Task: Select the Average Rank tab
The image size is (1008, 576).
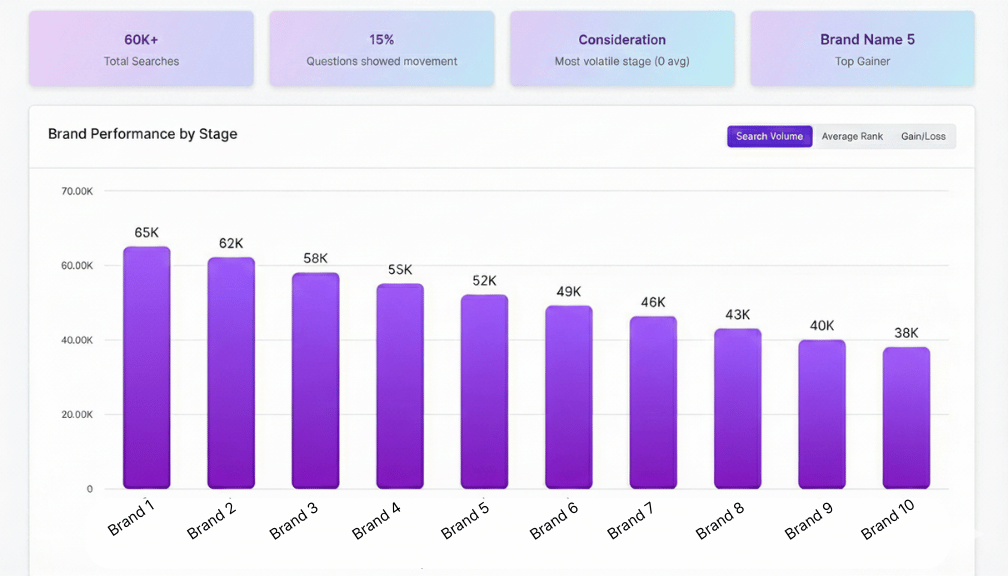Action: click(x=852, y=137)
